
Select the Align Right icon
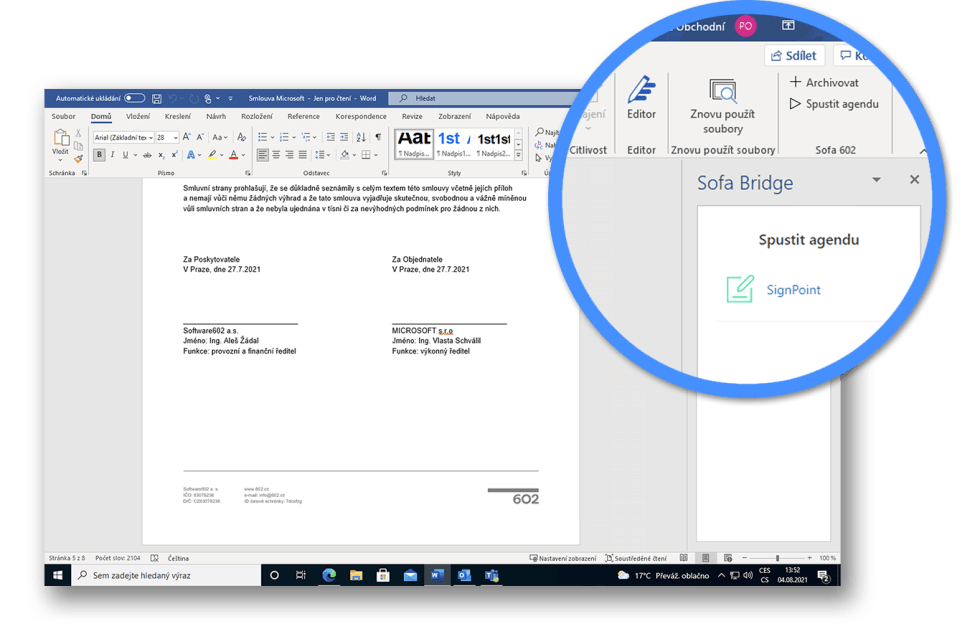pos(289,154)
